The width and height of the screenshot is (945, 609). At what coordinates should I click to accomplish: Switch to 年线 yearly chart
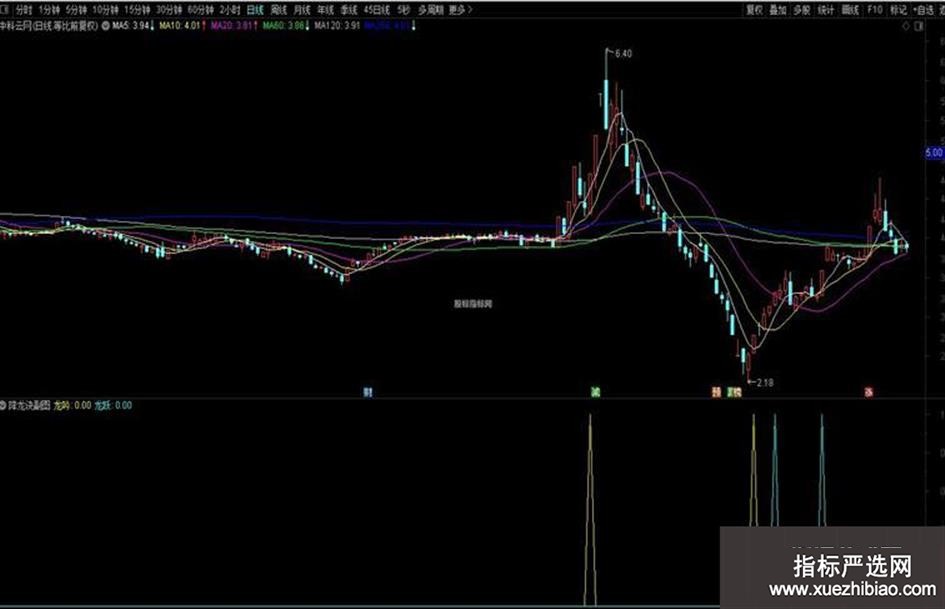click(325, 10)
